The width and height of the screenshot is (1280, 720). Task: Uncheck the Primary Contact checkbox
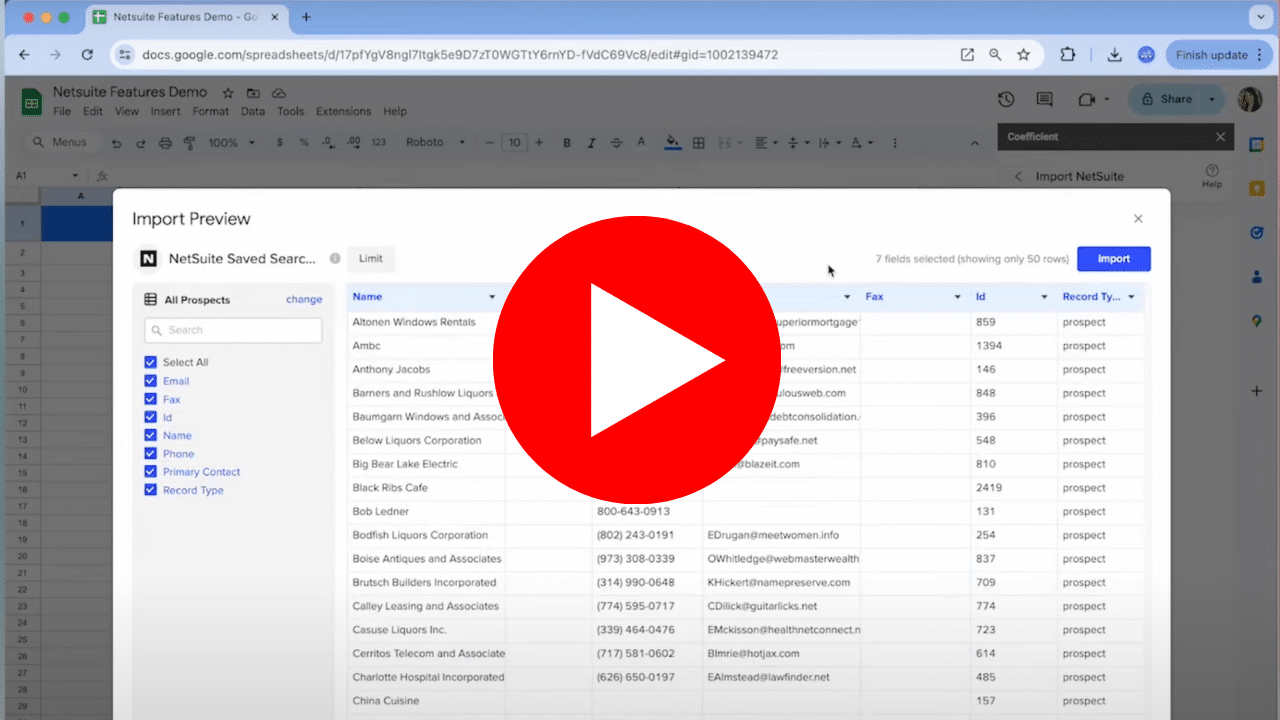point(151,472)
